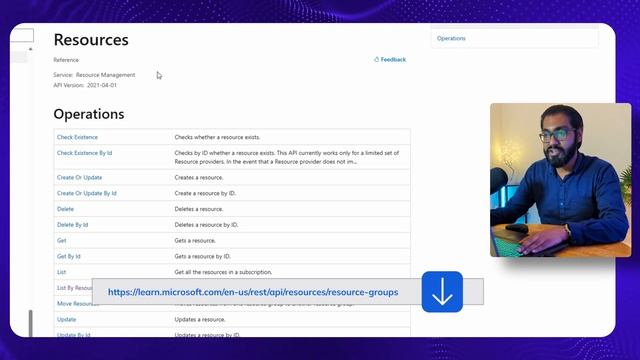Click the 'Deletes a resource by ID.' description
The width and height of the screenshot is (640, 360).
206,225
